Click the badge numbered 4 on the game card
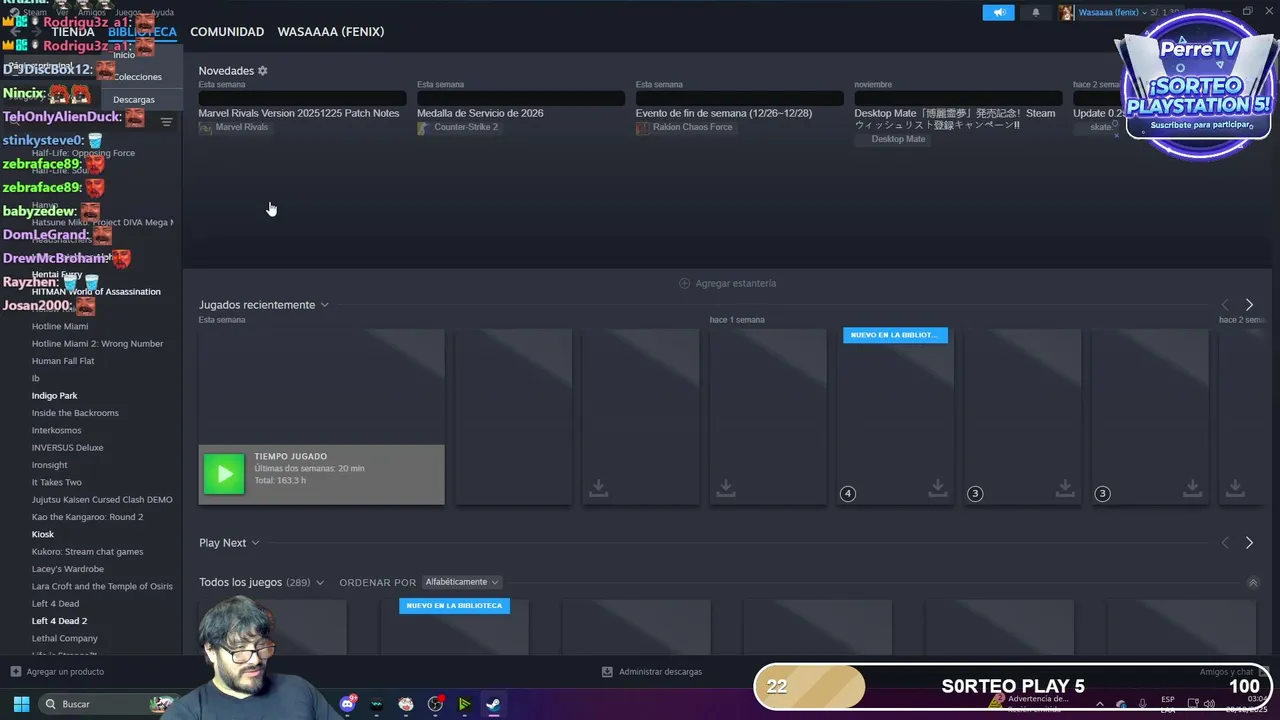The width and height of the screenshot is (1280, 720). (x=848, y=493)
